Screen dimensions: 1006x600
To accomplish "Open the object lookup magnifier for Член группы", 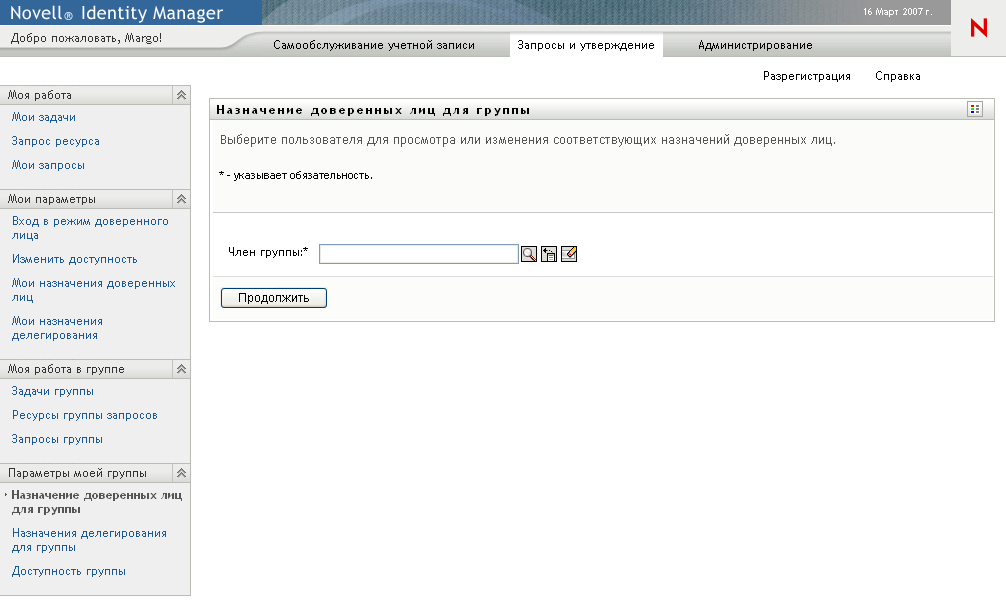I will pos(528,253).
